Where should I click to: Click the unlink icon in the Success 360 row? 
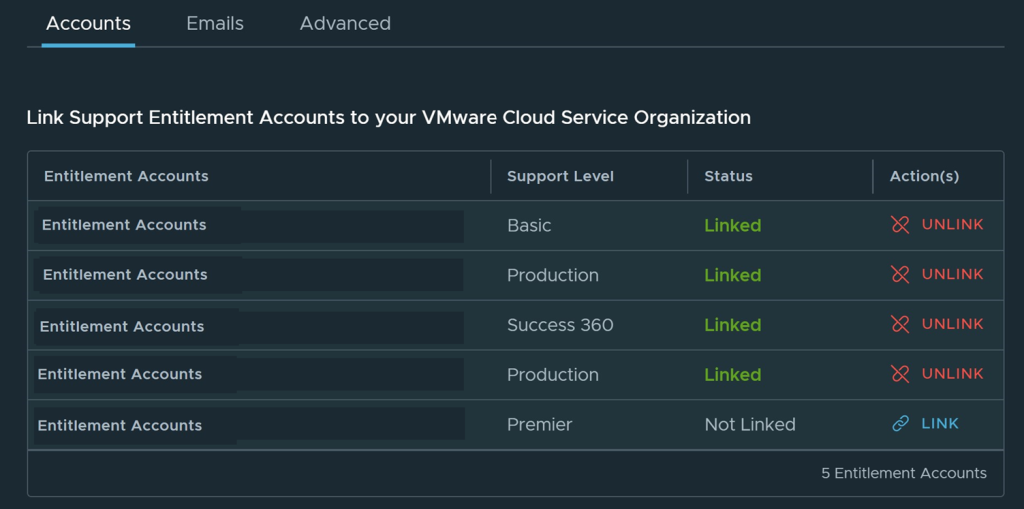coord(900,324)
